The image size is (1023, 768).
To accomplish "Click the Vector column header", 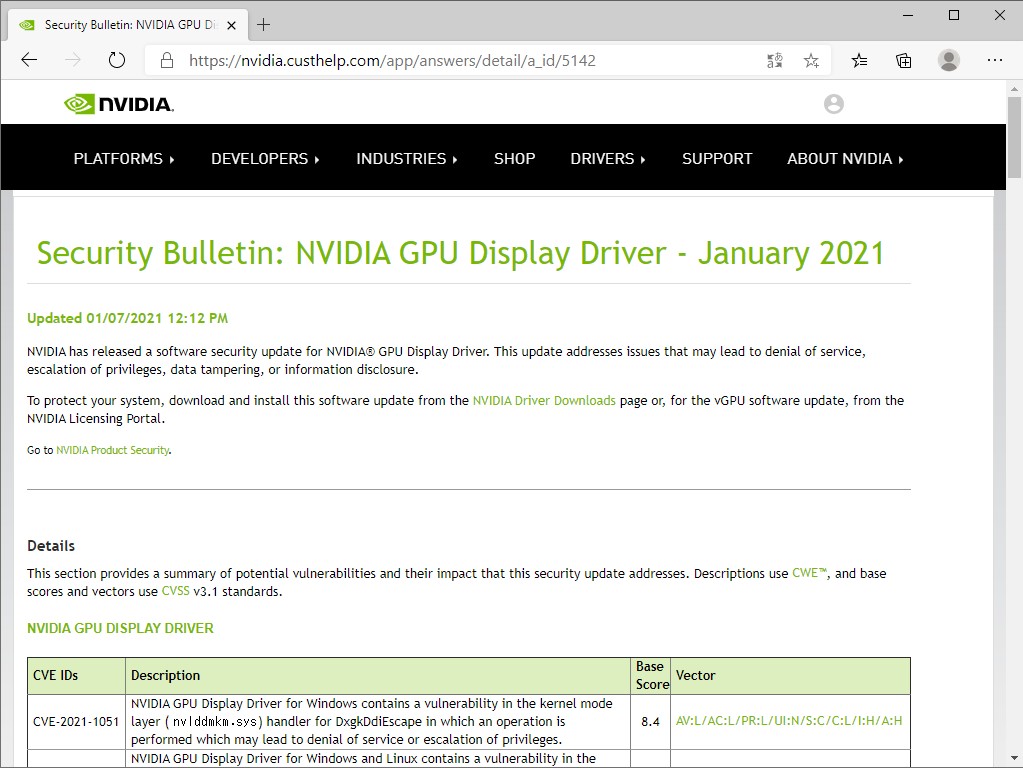I will [x=790, y=676].
